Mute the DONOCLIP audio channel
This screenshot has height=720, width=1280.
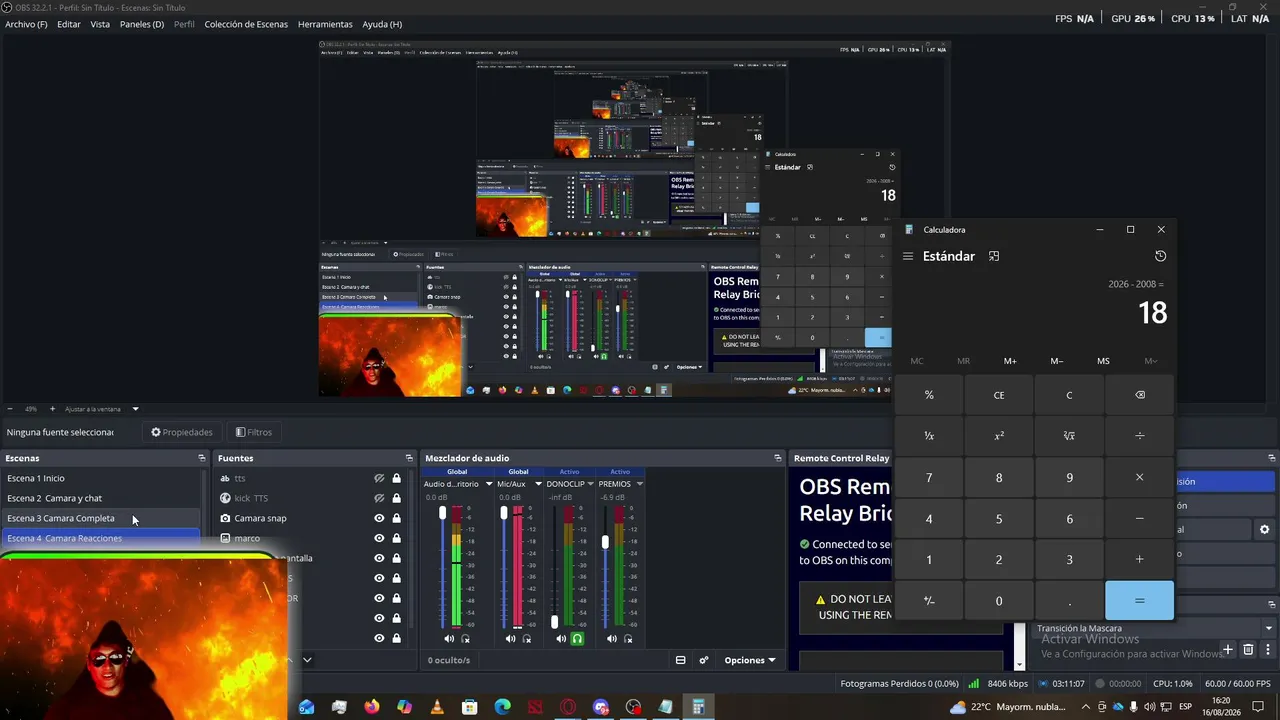click(561, 638)
